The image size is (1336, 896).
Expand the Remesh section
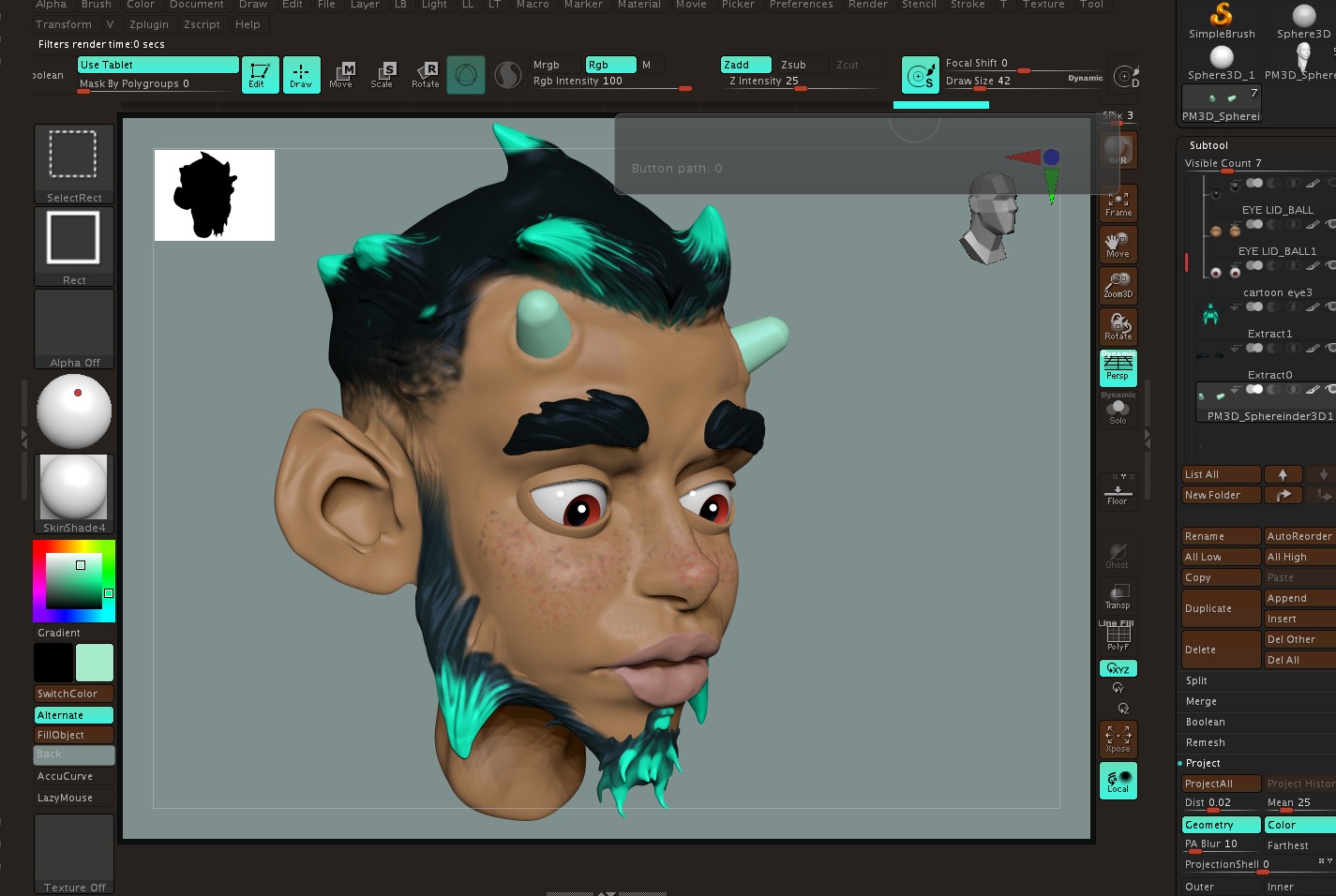click(x=1205, y=742)
